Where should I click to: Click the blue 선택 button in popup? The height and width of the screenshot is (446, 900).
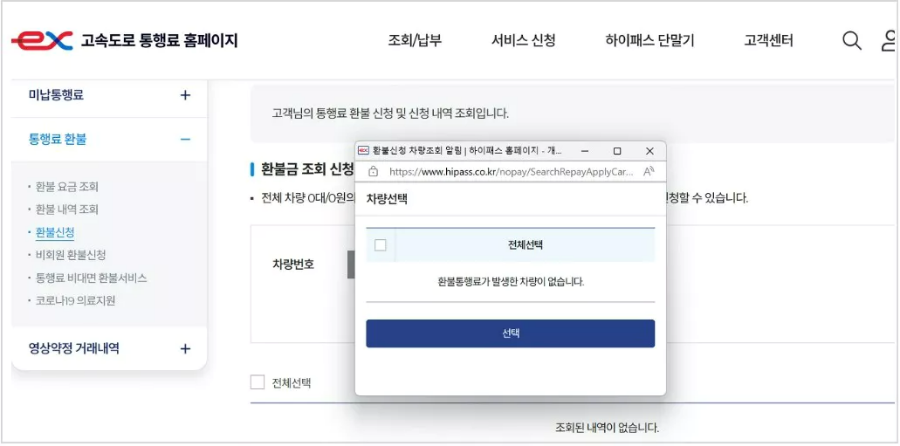click(510, 333)
